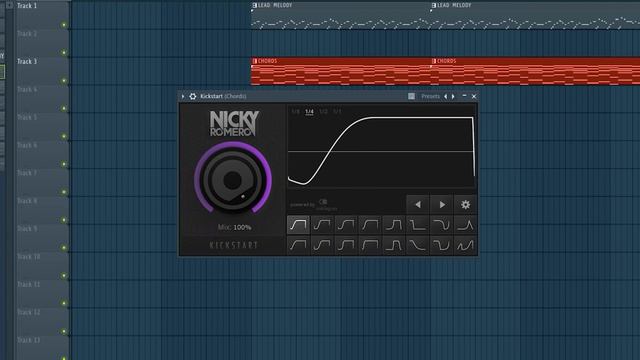
Task: Select the second curve preset in the top row
Action: [322, 225]
